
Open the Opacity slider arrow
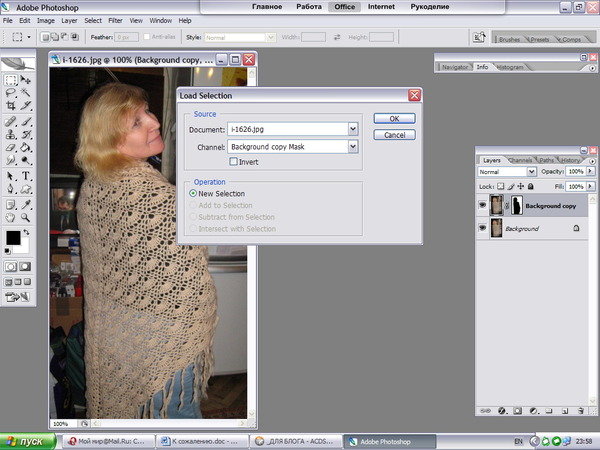pos(590,171)
